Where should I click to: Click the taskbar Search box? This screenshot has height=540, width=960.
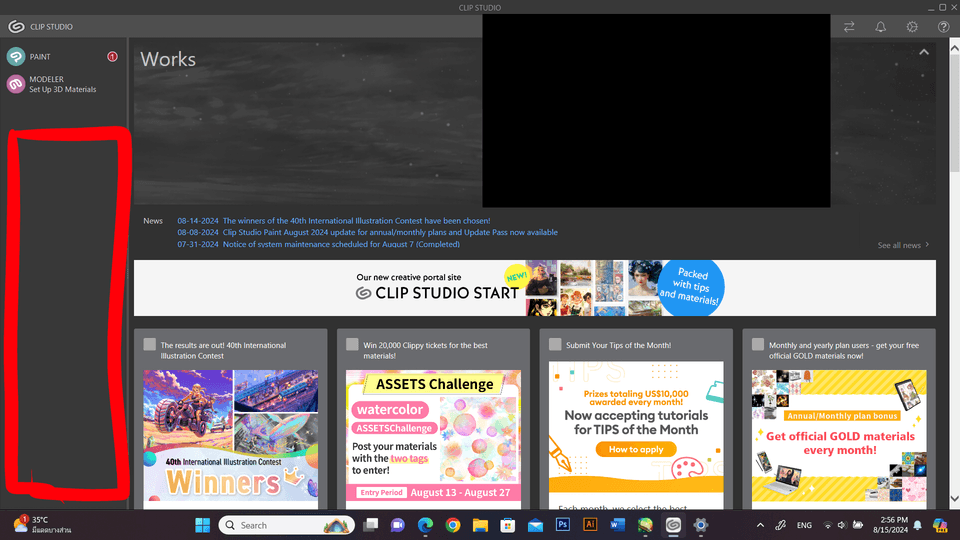coord(287,525)
